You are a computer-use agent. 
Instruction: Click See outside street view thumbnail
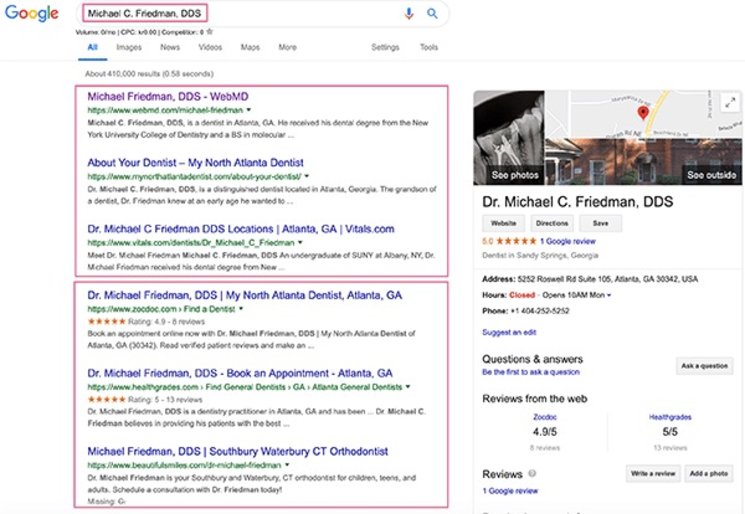[x=643, y=162]
